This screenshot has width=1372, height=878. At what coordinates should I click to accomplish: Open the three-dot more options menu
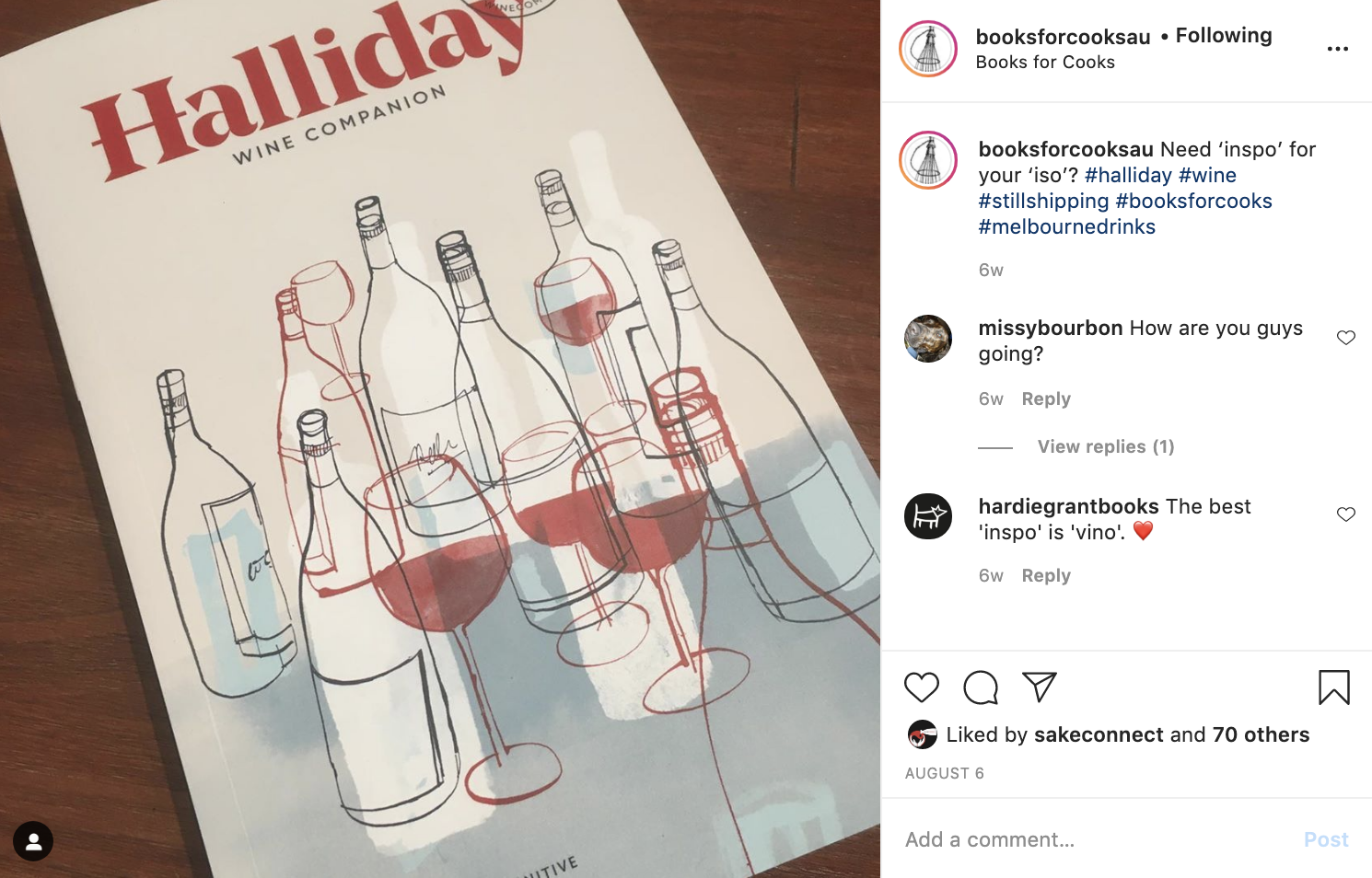pyautogui.click(x=1338, y=49)
